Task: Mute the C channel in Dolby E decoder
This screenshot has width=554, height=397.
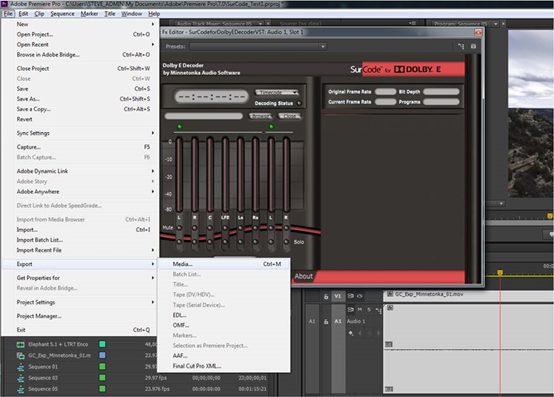Action: coord(210,228)
